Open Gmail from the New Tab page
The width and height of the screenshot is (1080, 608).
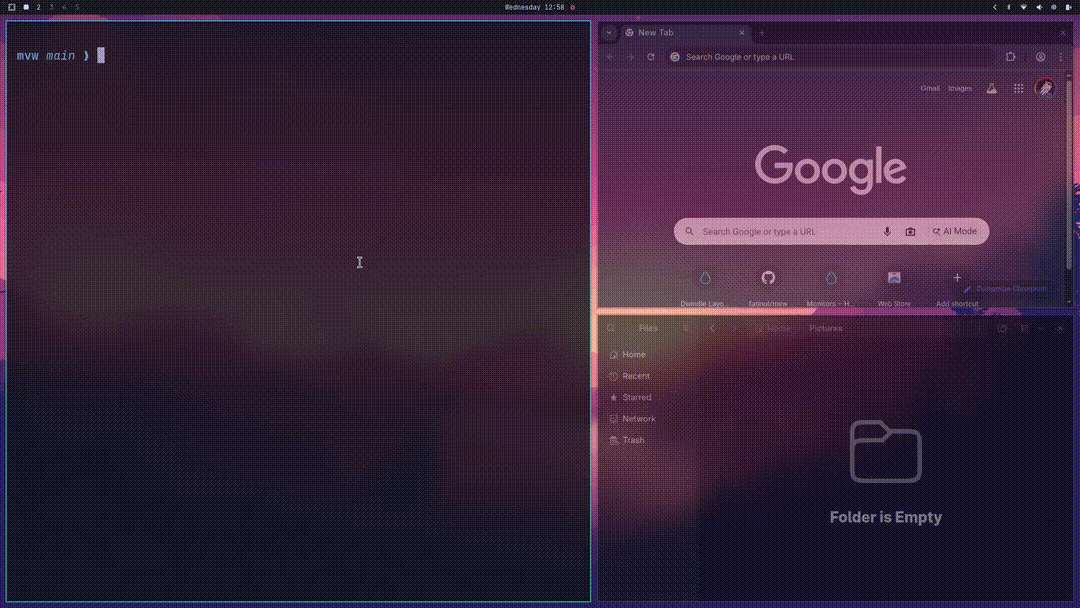click(930, 88)
